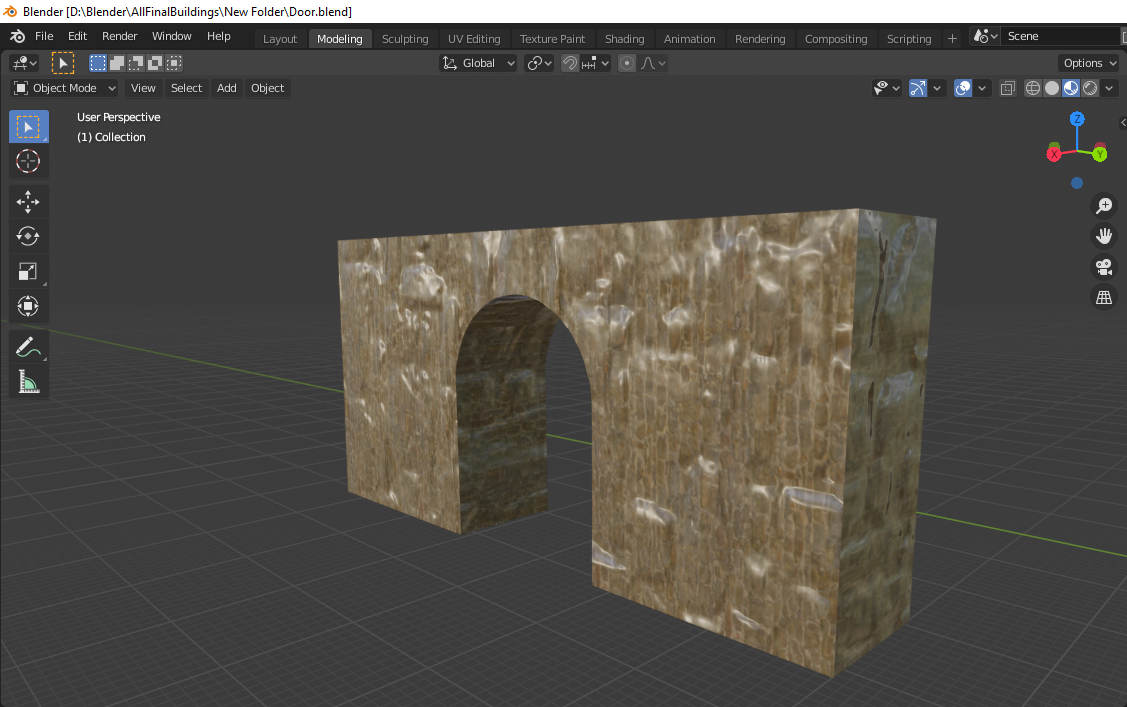This screenshot has width=1127, height=707.
Task: Switch perspective/orthographic with grid icon
Action: [1104, 297]
